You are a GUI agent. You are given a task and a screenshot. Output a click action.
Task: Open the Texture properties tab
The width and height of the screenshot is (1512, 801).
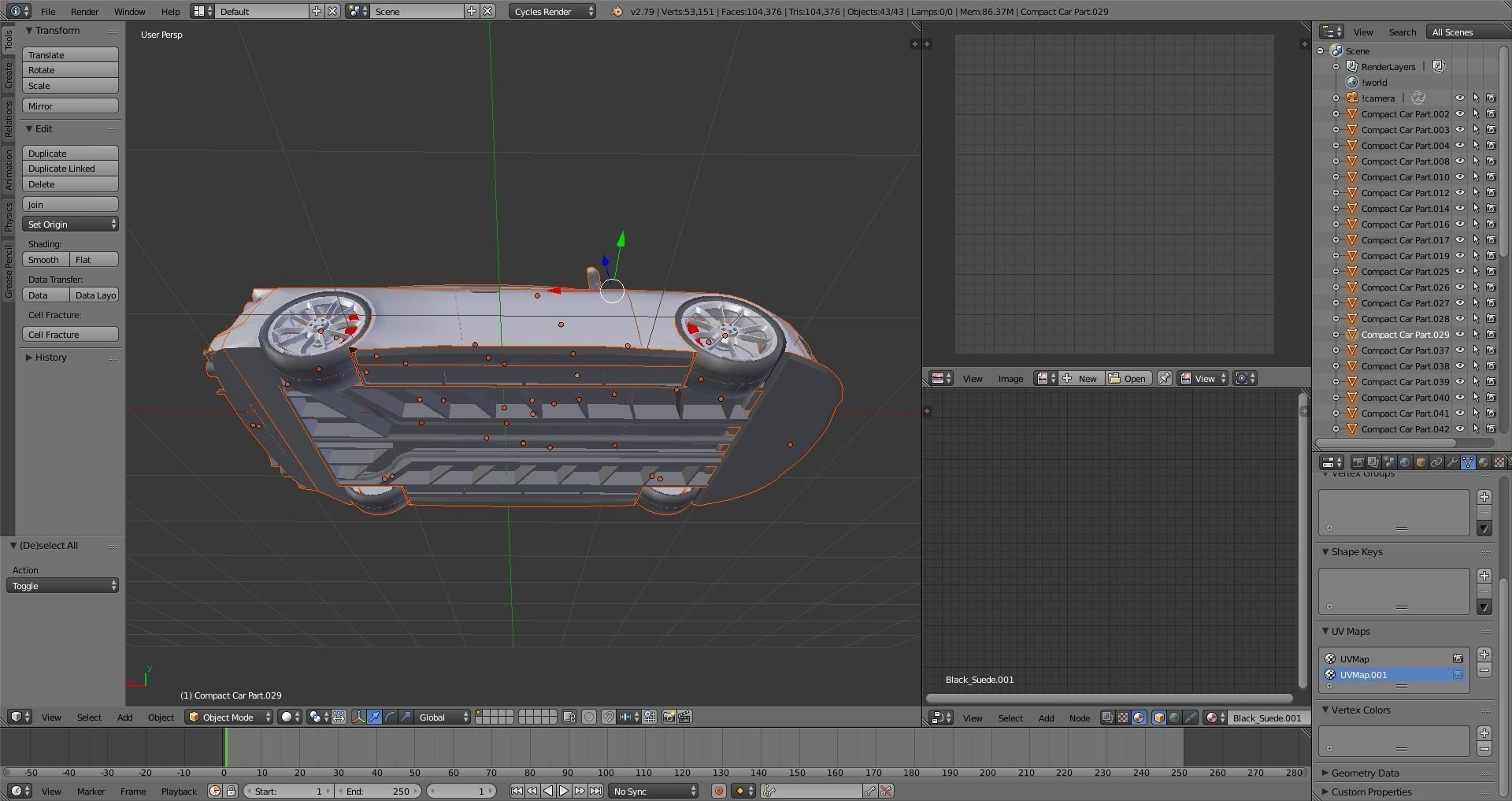1499,462
